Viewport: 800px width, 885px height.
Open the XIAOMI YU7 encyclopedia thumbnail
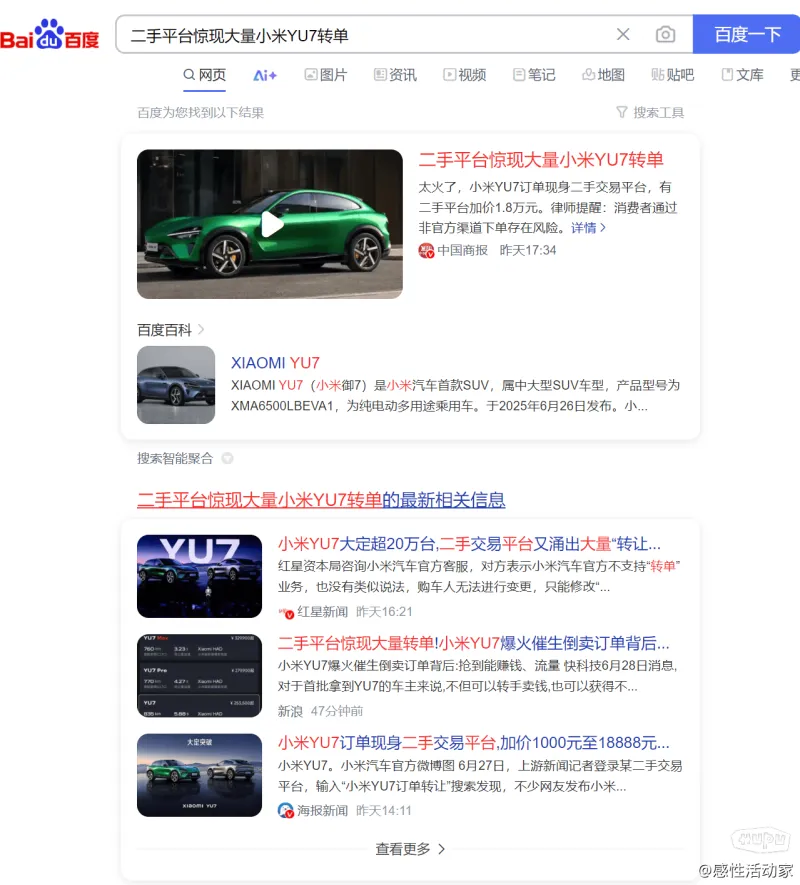point(176,385)
